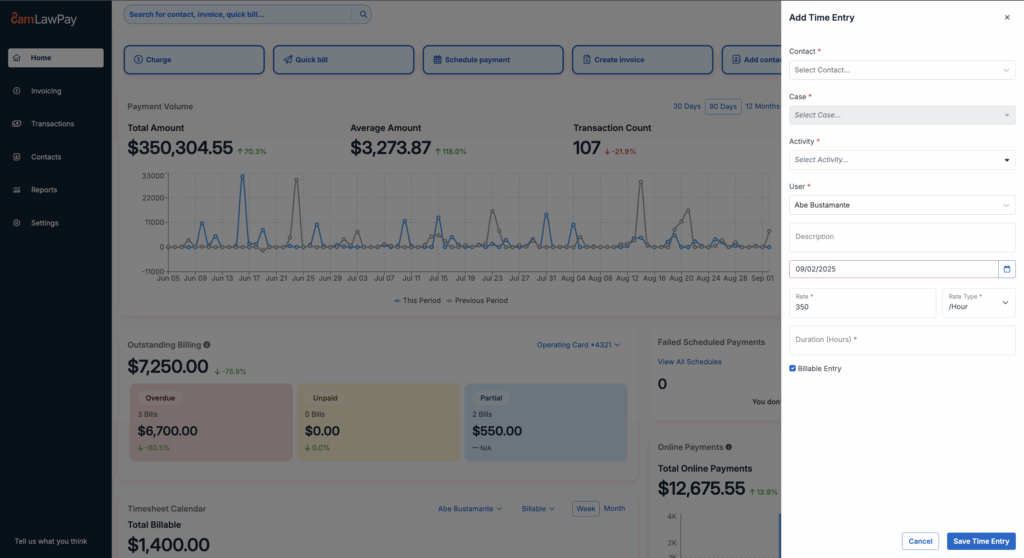Click the search magnifier icon
This screenshot has height=558, width=1024.
pos(363,14)
